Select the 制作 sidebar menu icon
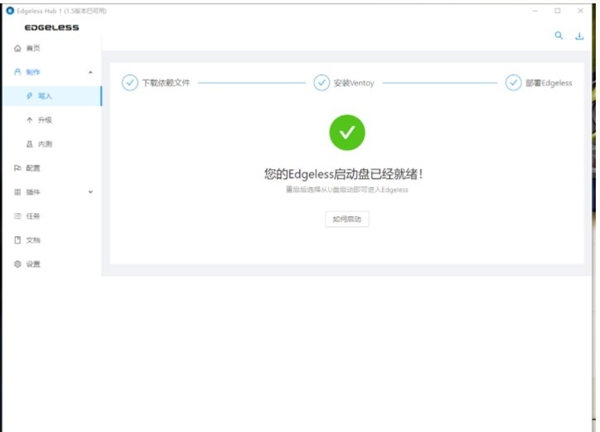 tap(17, 72)
